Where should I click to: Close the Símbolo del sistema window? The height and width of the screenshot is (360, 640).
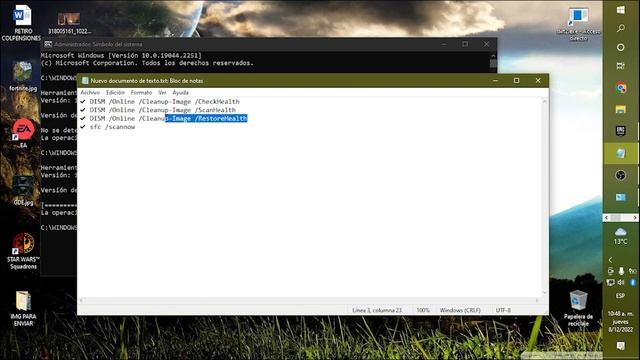tap(486, 44)
